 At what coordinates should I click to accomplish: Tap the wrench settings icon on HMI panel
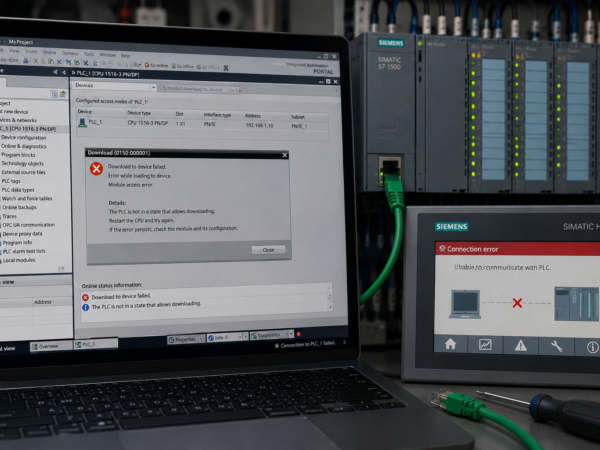pyautogui.click(x=556, y=346)
